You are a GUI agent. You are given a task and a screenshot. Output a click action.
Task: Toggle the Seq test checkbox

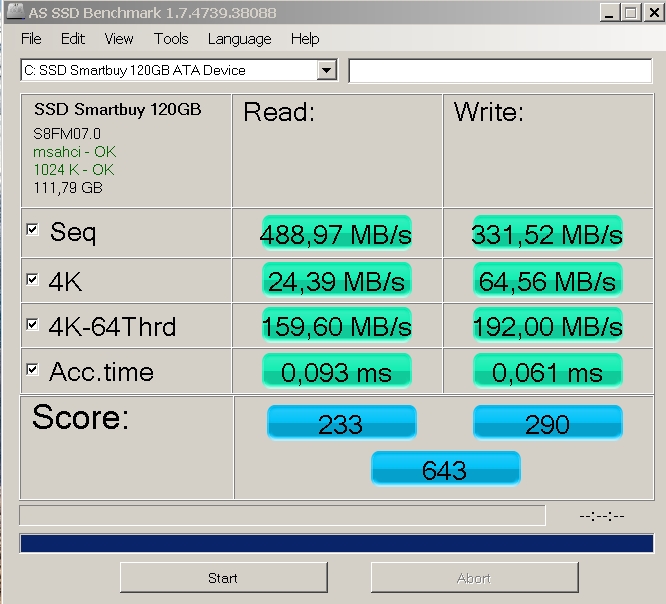pyautogui.click(x=32, y=229)
